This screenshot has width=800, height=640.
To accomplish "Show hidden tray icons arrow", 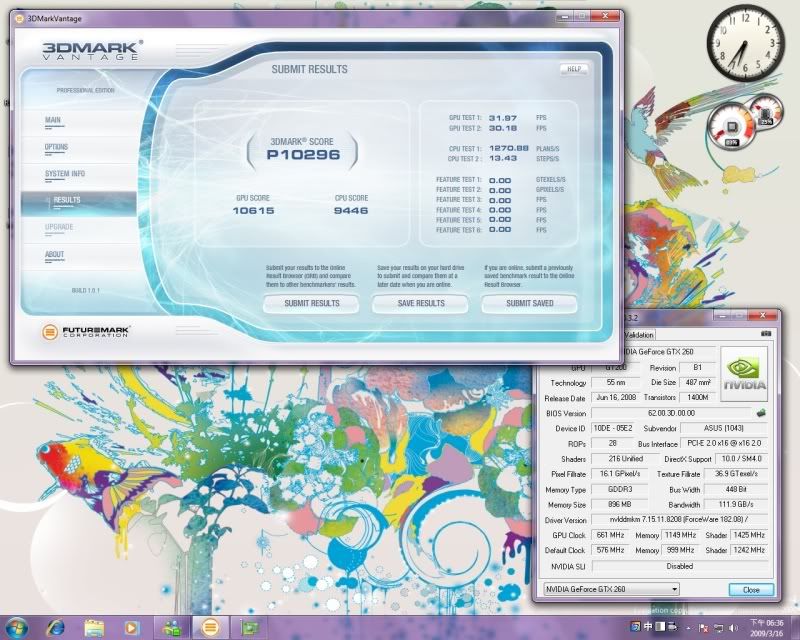I will click(688, 628).
